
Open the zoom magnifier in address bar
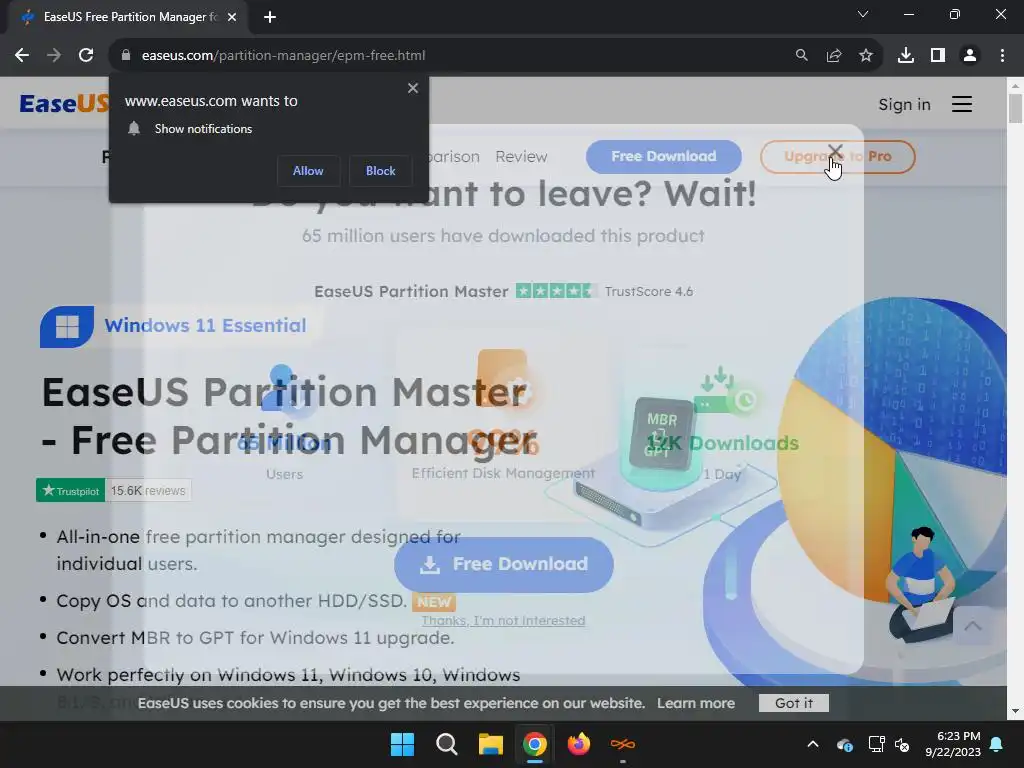coord(801,56)
